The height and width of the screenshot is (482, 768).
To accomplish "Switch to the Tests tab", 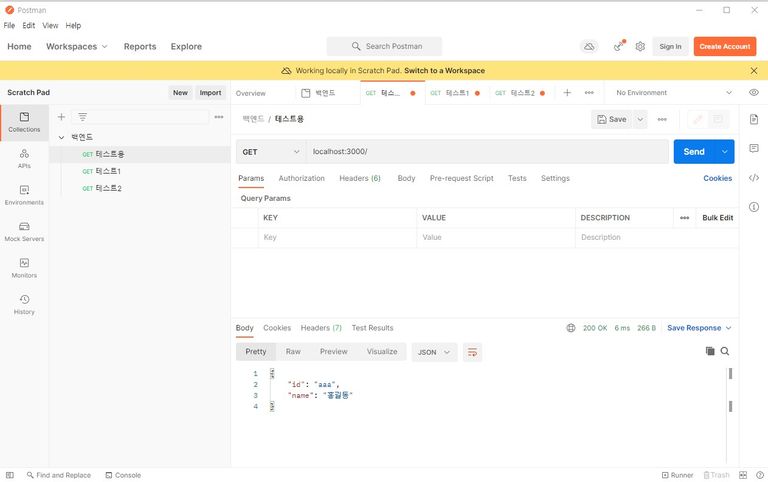I will coord(517,178).
